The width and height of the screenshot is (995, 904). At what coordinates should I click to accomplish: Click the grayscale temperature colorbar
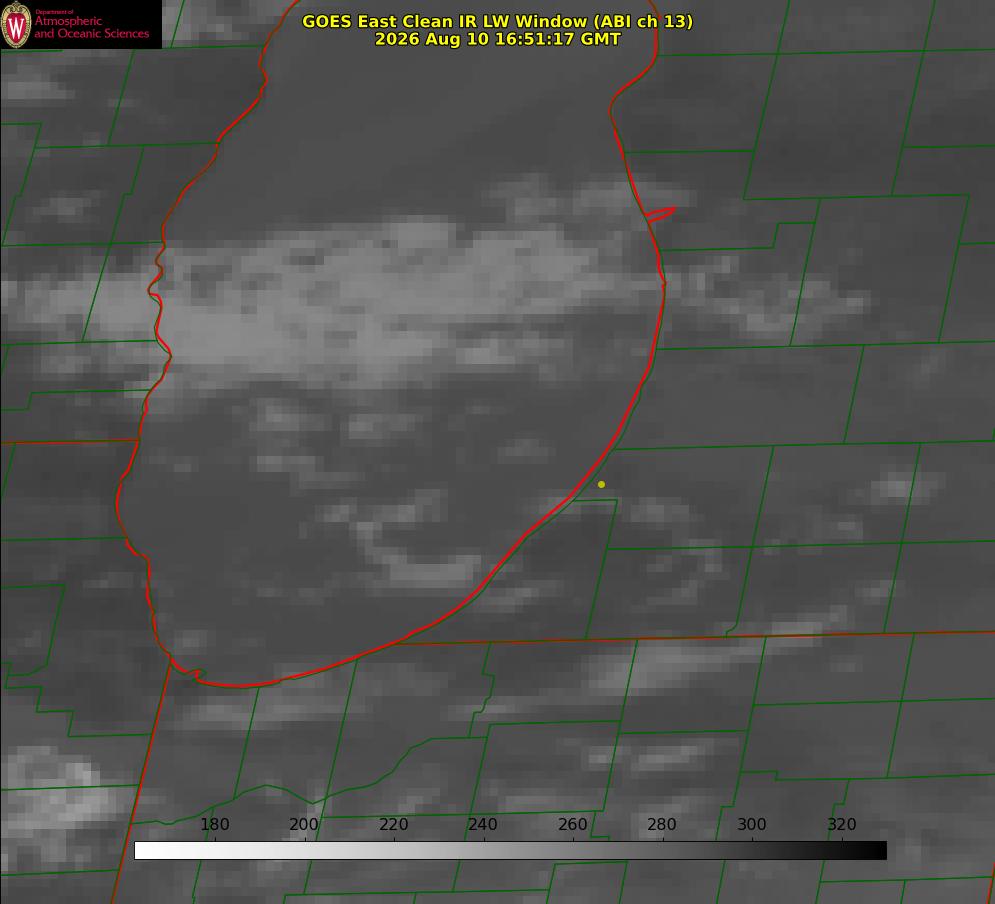(x=510, y=850)
